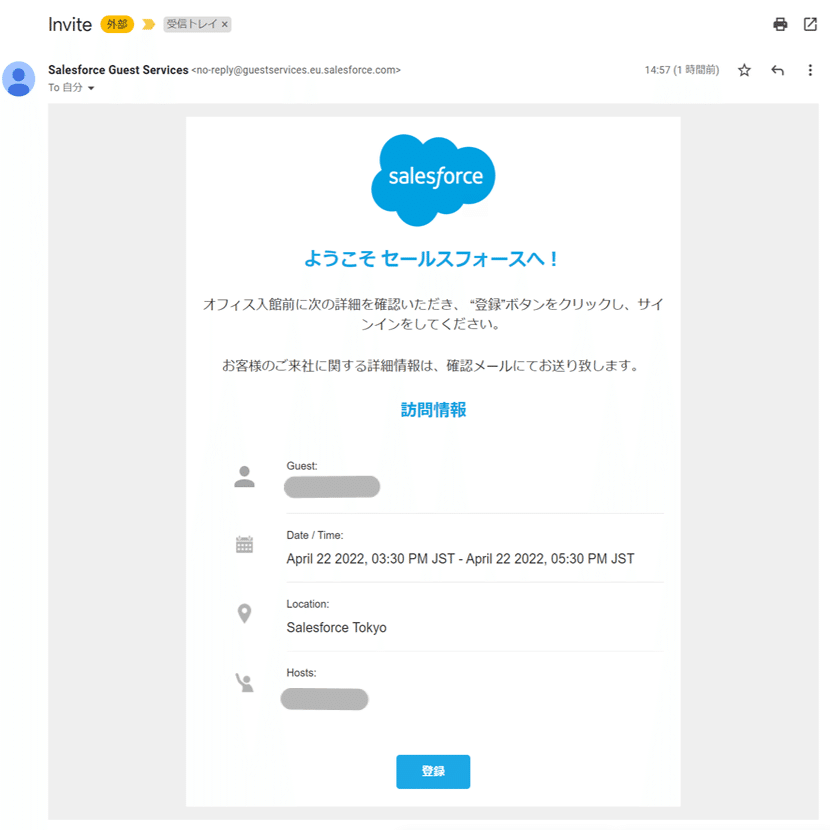Star the Salesforce Guest Services email

pyautogui.click(x=744, y=70)
